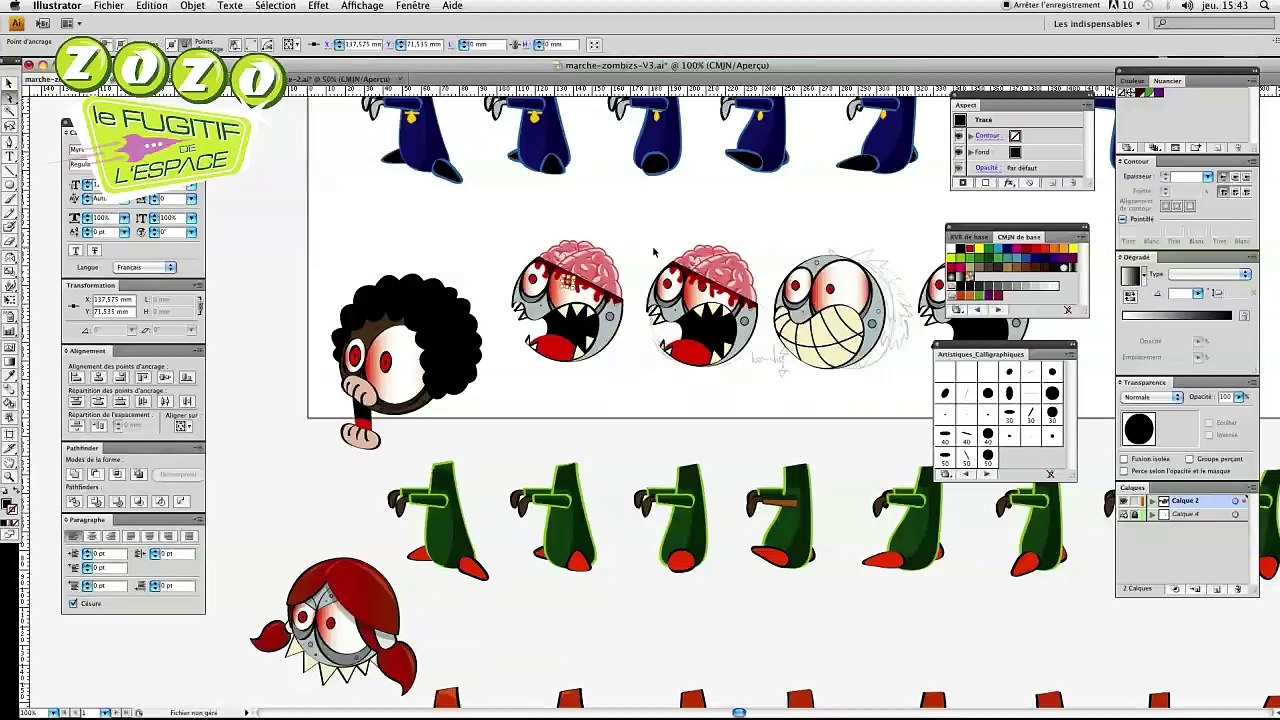Expand the Contour row in Aspect panel
Screen dimensions: 1280x720
[x=971, y=136]
